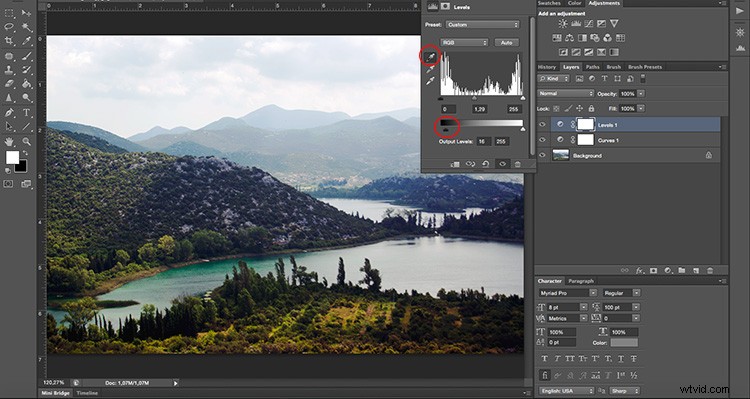Hide the Curves 1 layer
The height and width of the screenshot is (399, 750).
pyautogui.click(x=542, y=140)
